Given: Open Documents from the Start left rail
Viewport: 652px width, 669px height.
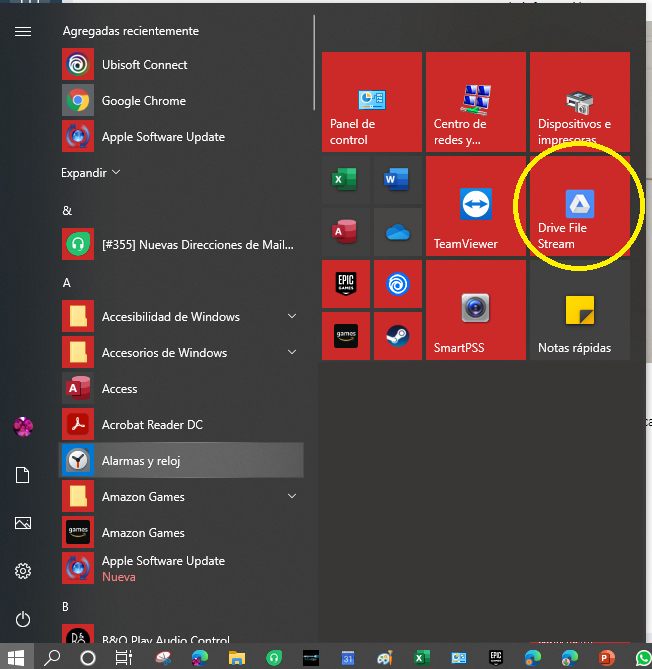Looking at the screenshot, I should click(23, 475).
